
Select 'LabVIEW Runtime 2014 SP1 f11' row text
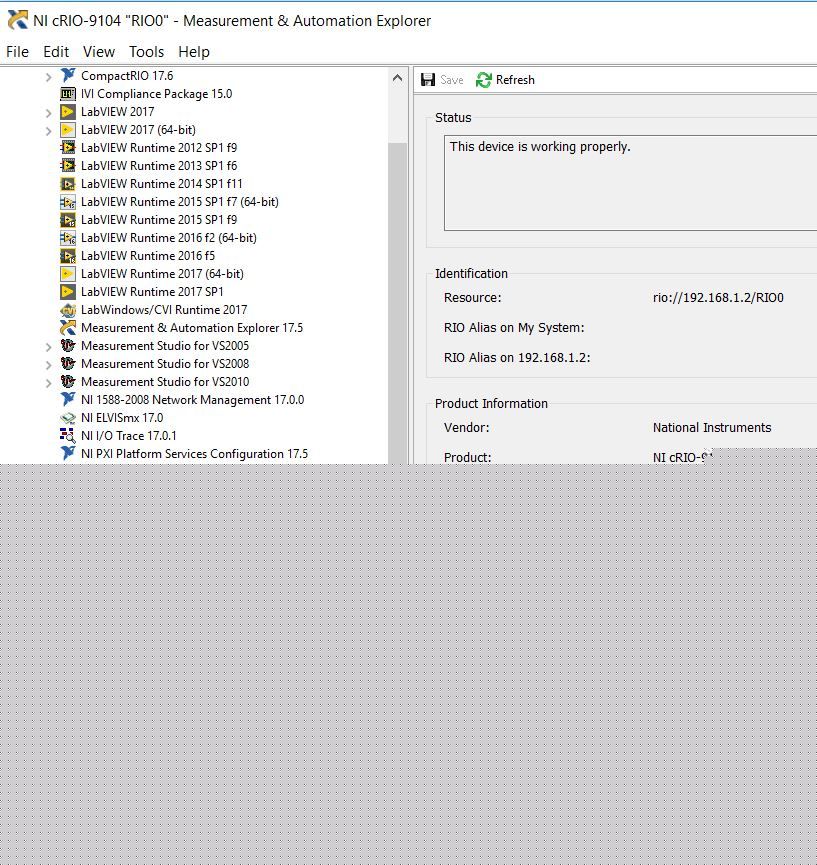(162, 184)
